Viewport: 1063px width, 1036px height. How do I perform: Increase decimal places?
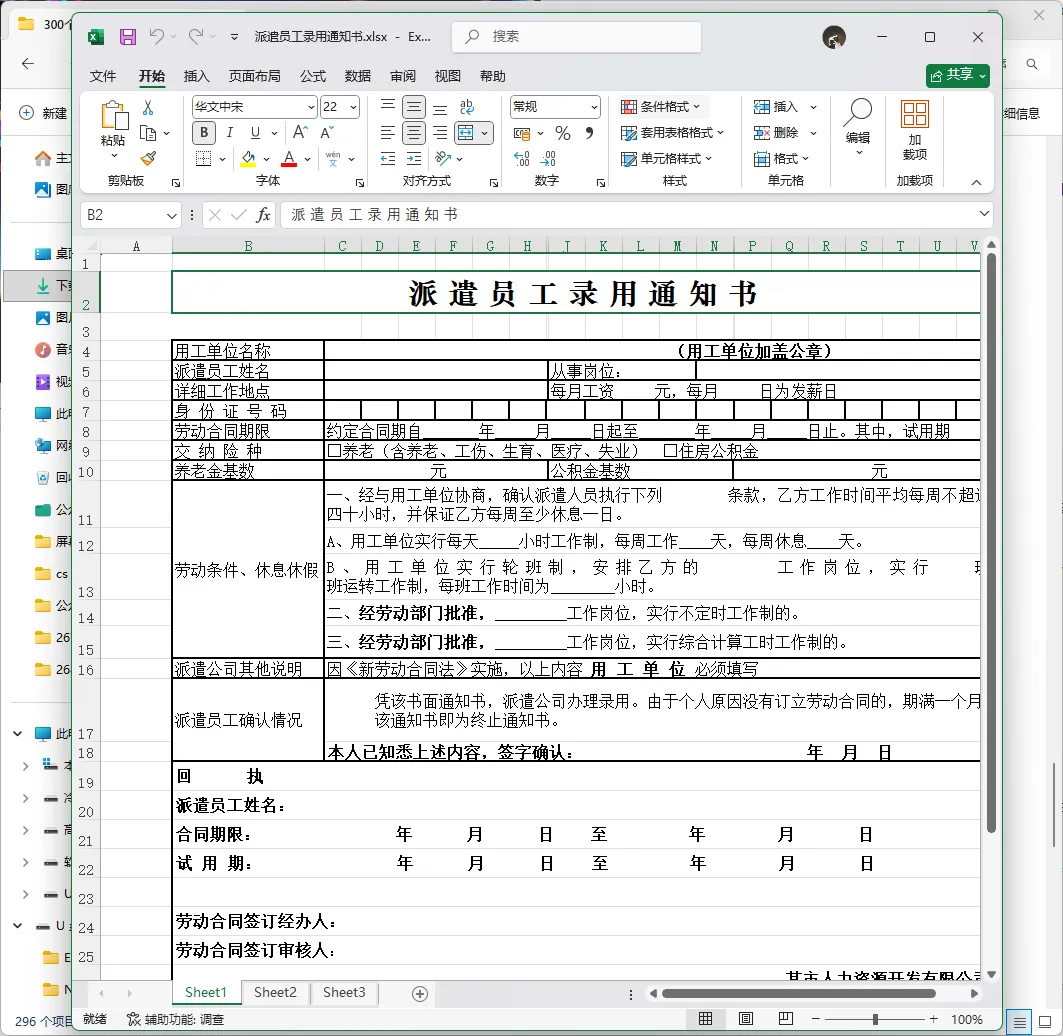522,159
